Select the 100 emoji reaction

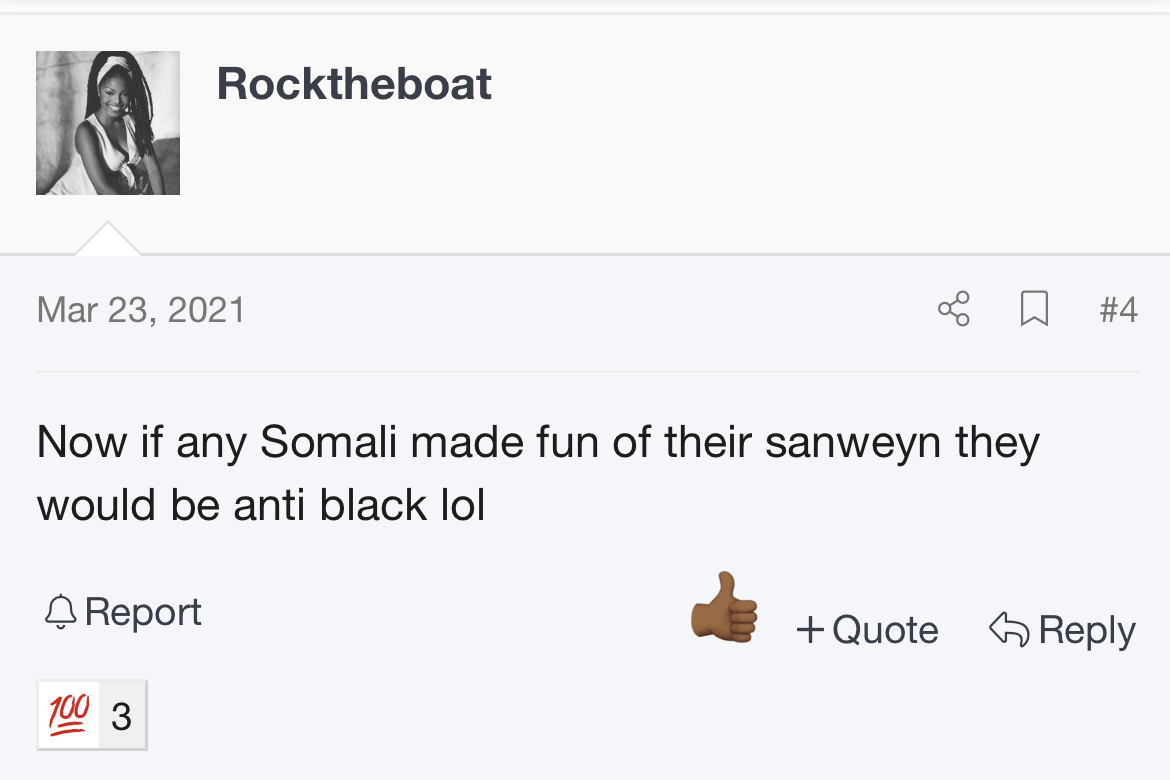(69, 715)
